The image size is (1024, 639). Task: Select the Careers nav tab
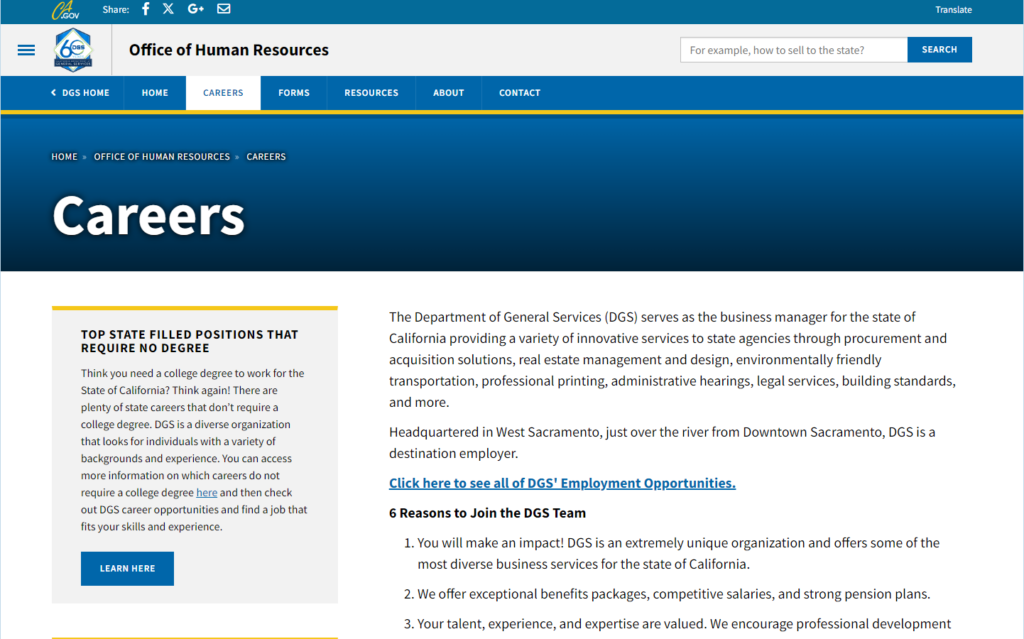coord(223,93)
